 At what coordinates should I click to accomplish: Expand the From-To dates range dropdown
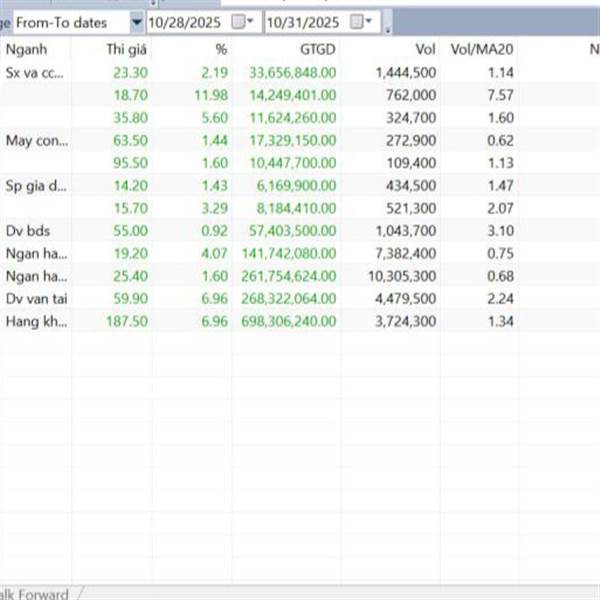pyautogui.click(x=136, y=21)
